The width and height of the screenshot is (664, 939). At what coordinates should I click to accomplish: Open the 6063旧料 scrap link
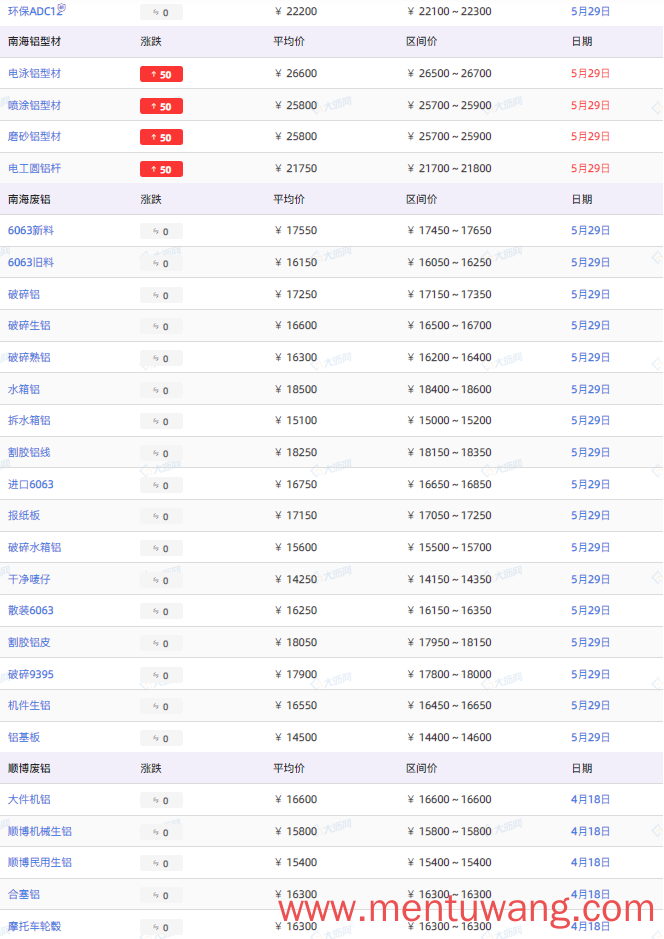pos(31,262)
